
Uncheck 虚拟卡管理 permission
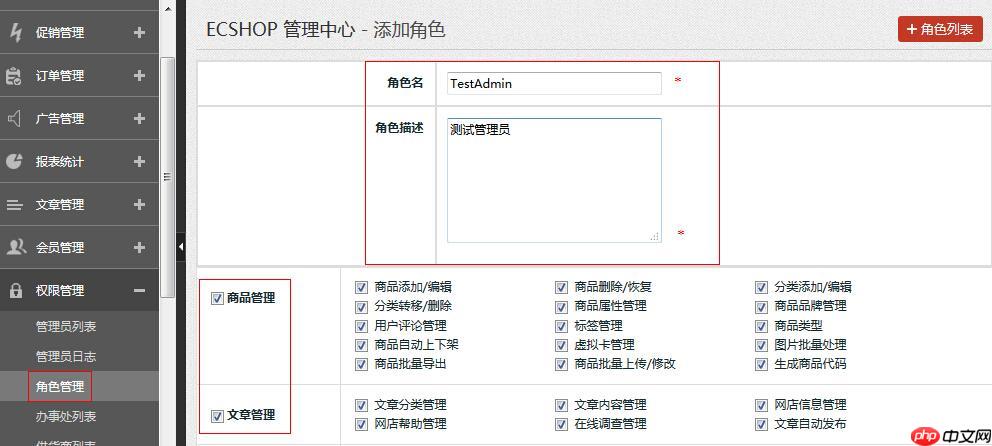tap(561, 345)
